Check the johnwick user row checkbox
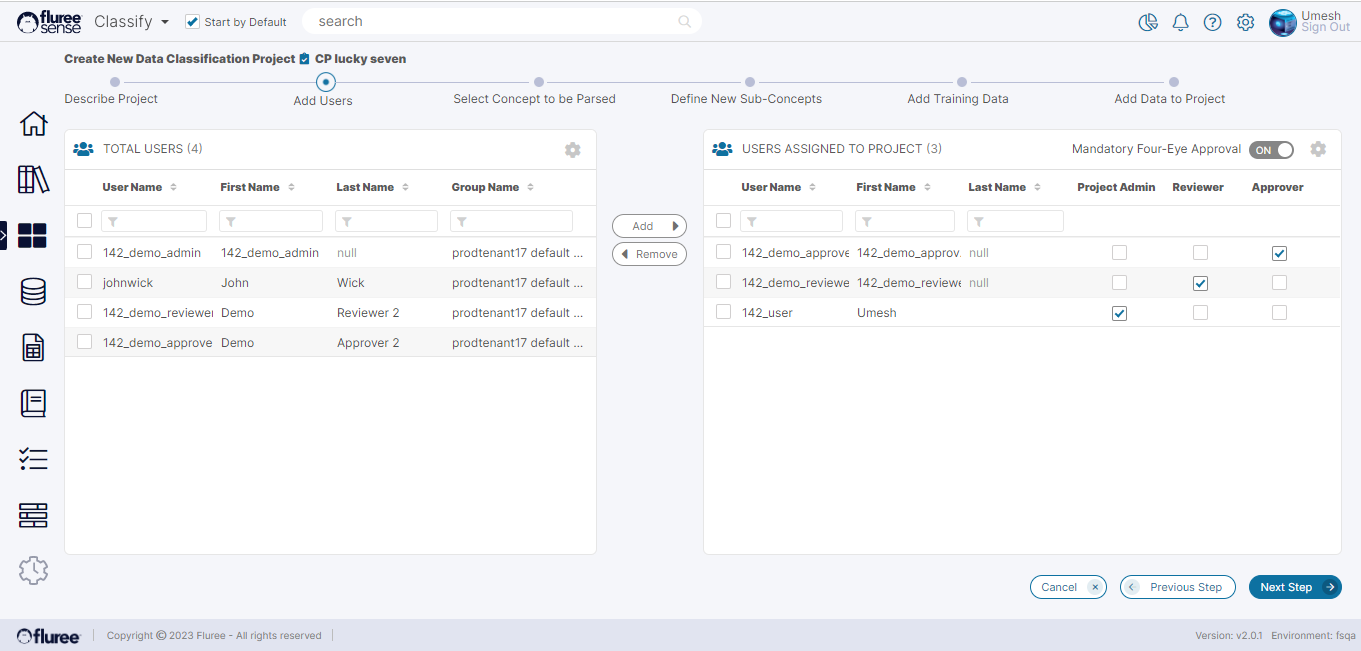The image size is (1361, 651). [x=85, y=282]
